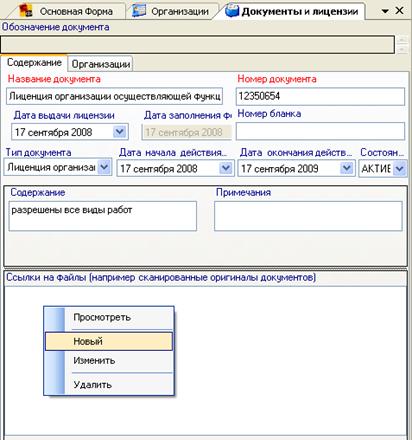
Task: Open the tab list dropdown arrow
Action: click(385, 11)
